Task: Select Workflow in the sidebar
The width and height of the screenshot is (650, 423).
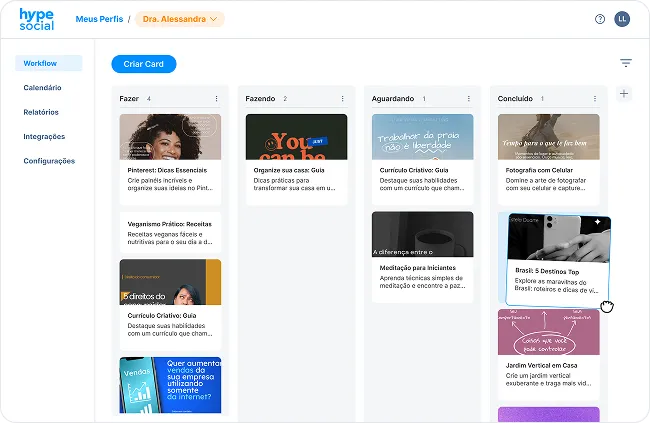Action: 49,63
